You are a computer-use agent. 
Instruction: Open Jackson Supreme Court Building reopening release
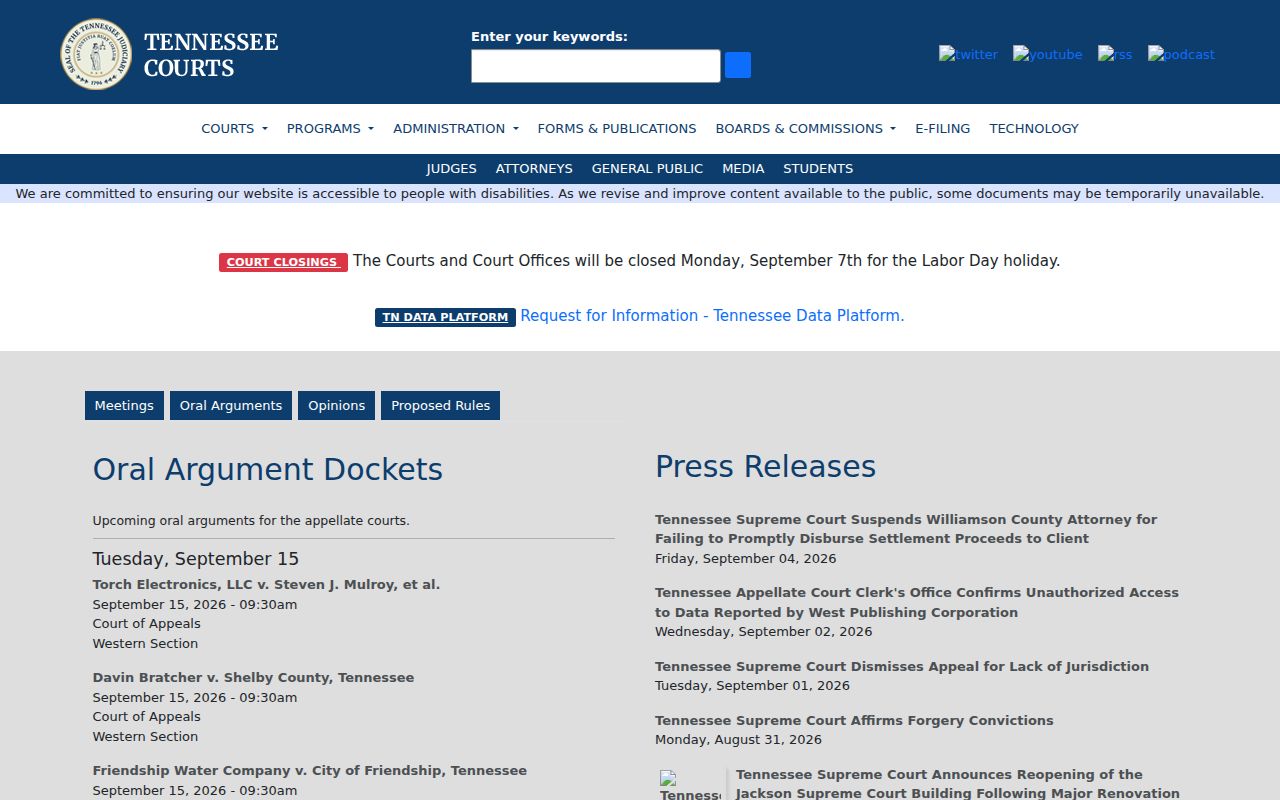[958, 784]
